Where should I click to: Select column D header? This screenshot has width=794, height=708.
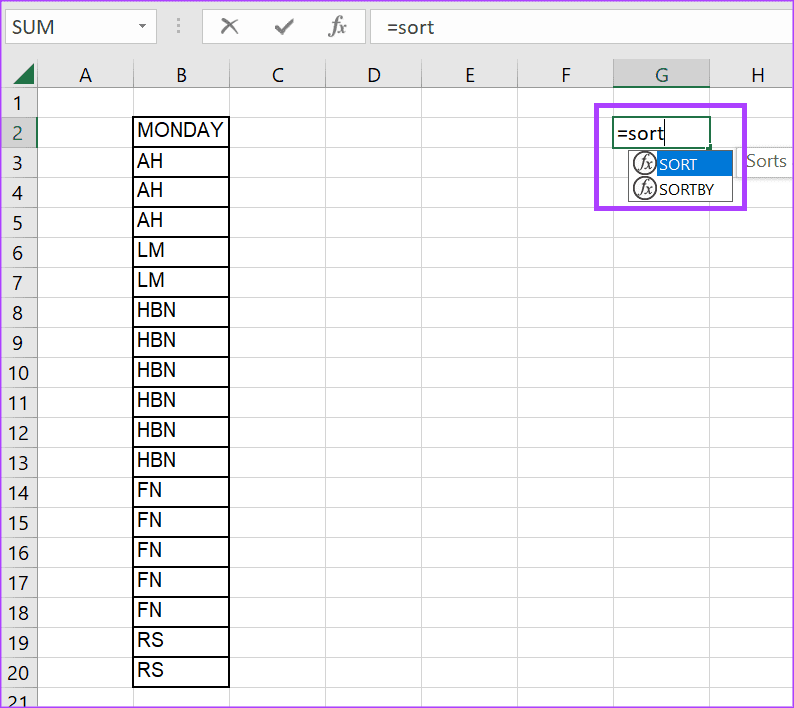[x=373, y=74]
